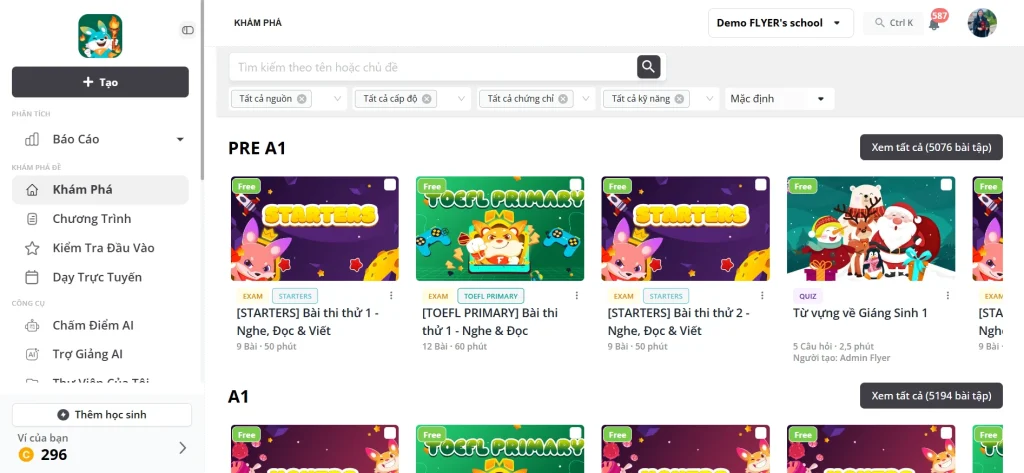The width and height of the screenshot is (1024, 473).
Task: Click the Khám Phá home icon
Action: [x=31, y=189]
